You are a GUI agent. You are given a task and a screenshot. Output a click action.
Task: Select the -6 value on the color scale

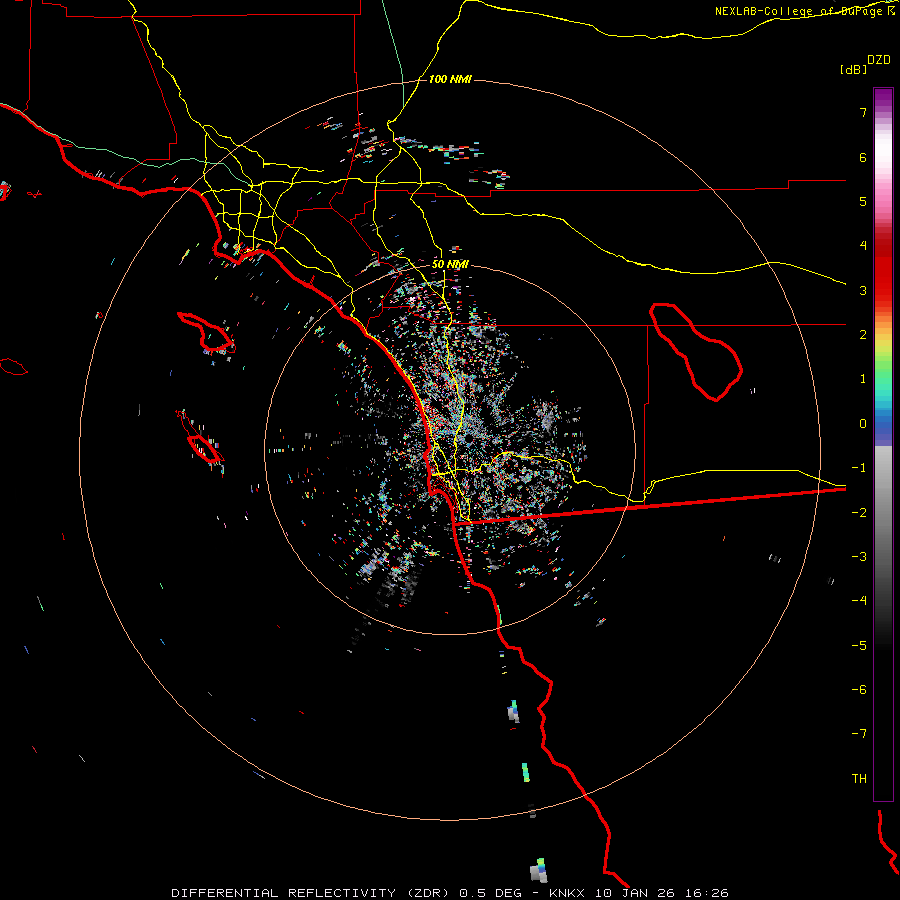click(859, 690)
